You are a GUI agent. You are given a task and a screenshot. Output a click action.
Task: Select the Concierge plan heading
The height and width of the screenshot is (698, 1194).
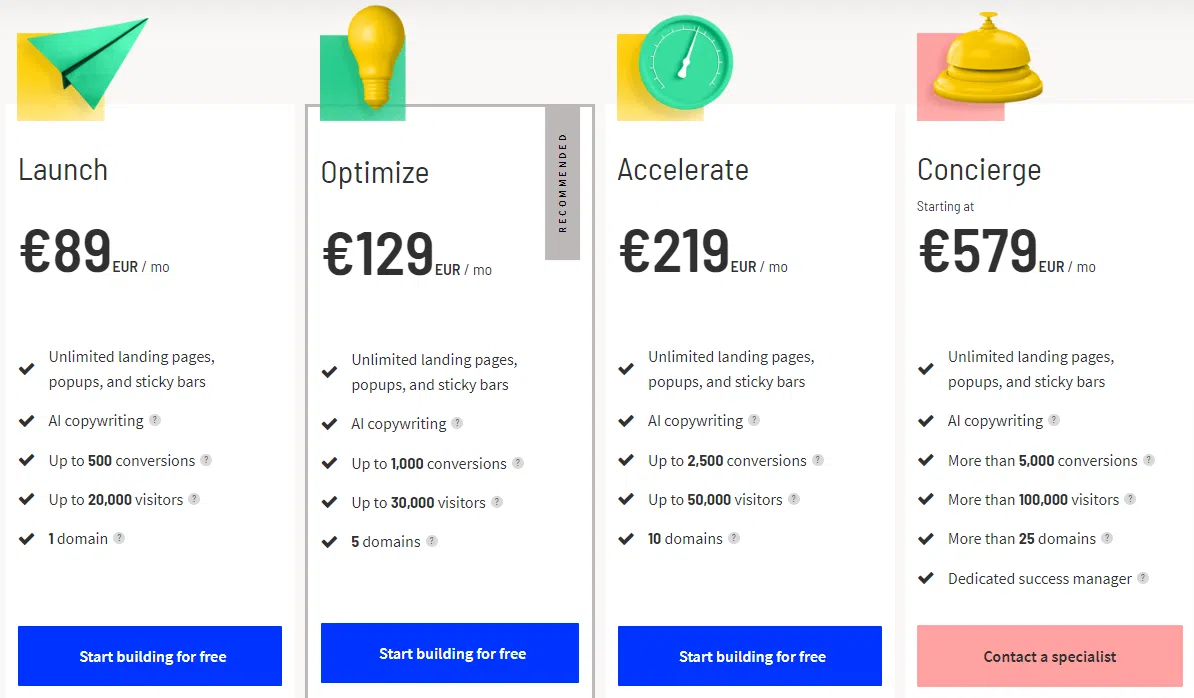point(979,170)
